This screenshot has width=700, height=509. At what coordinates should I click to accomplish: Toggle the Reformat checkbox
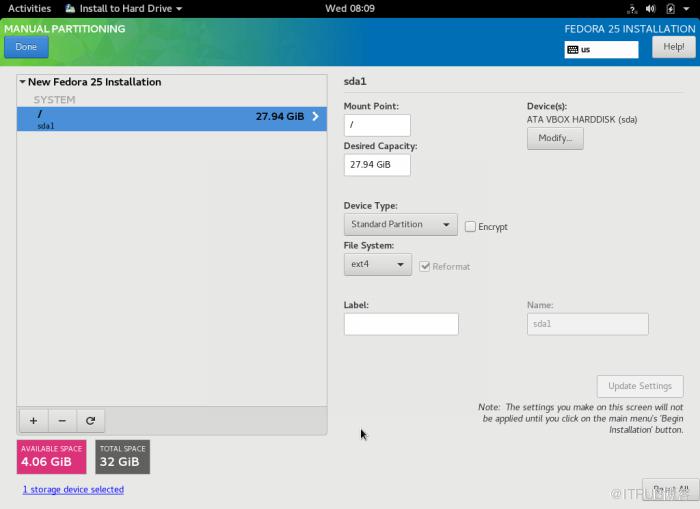coord(425,267)
